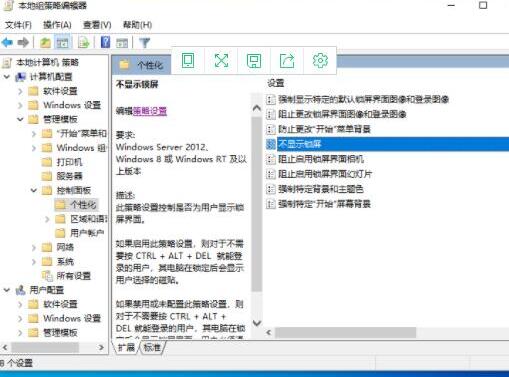
Task: Click the Show/Hide console tree icon
Action: 62,43
